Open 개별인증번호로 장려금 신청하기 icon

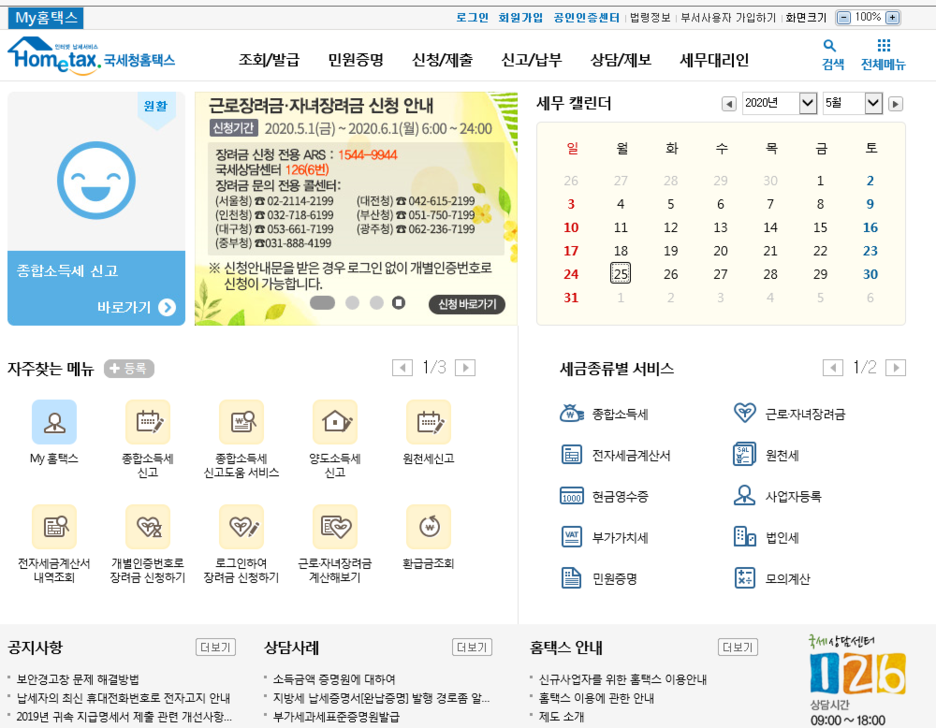pyautogui.click(x=148, y=527)
